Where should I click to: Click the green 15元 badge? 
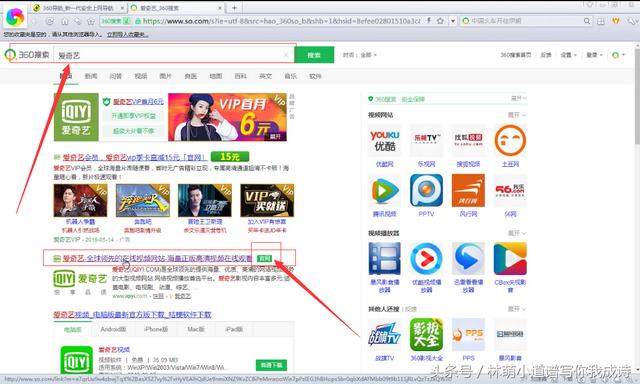point(230,156)
